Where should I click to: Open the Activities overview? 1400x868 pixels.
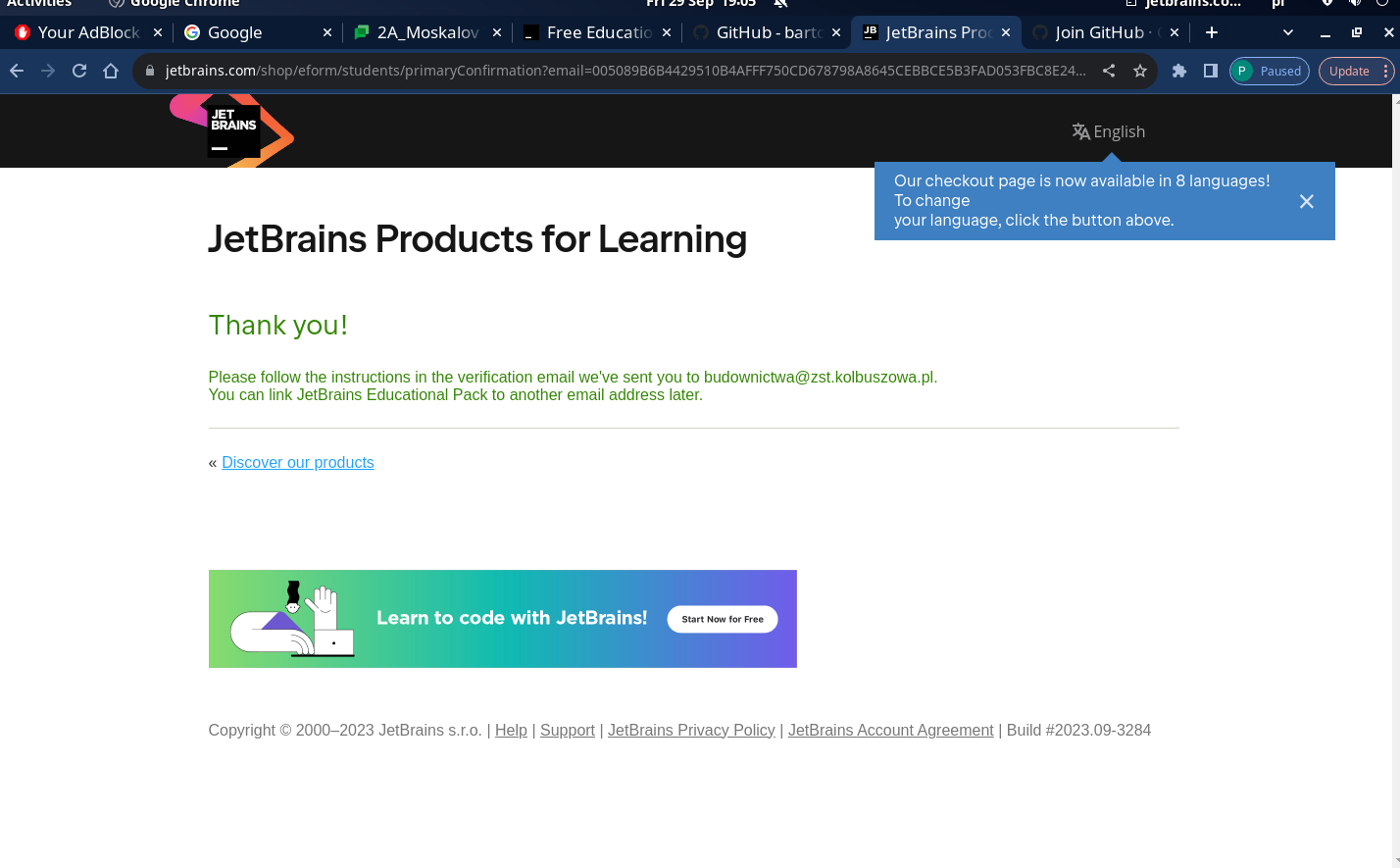click(x=39, y=4)
